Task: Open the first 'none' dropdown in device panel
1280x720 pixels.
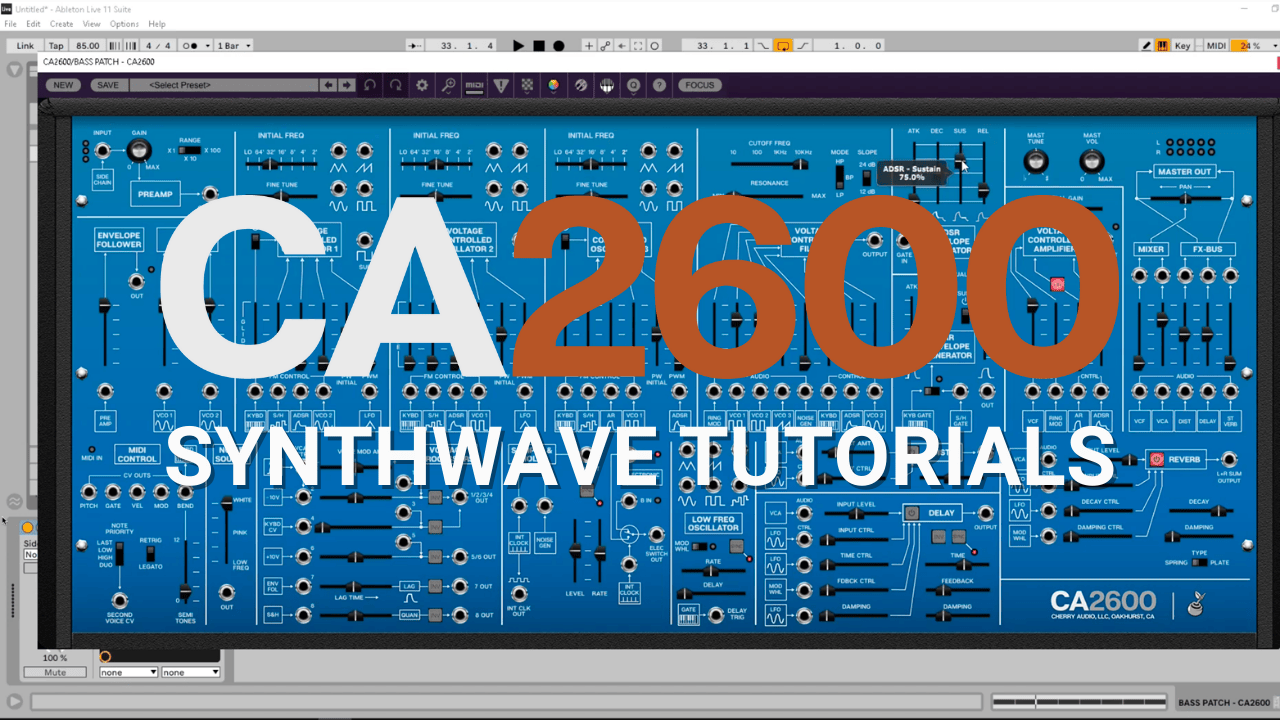Action: [x=128, y=672]
